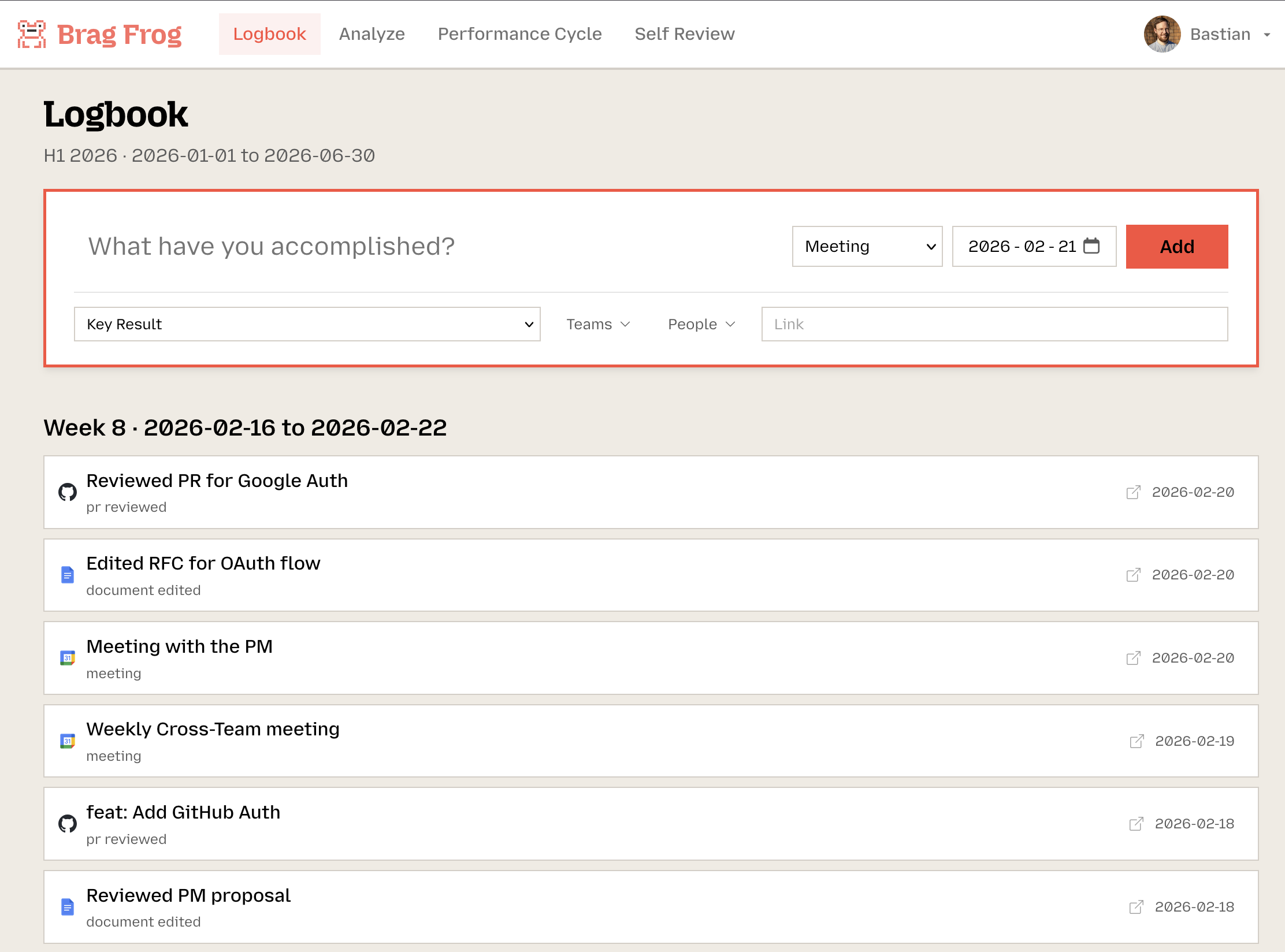The height and width of the screenshot is (952, 1285).
Task: Expand the Teams selector
Action: (x=597, y=324)
